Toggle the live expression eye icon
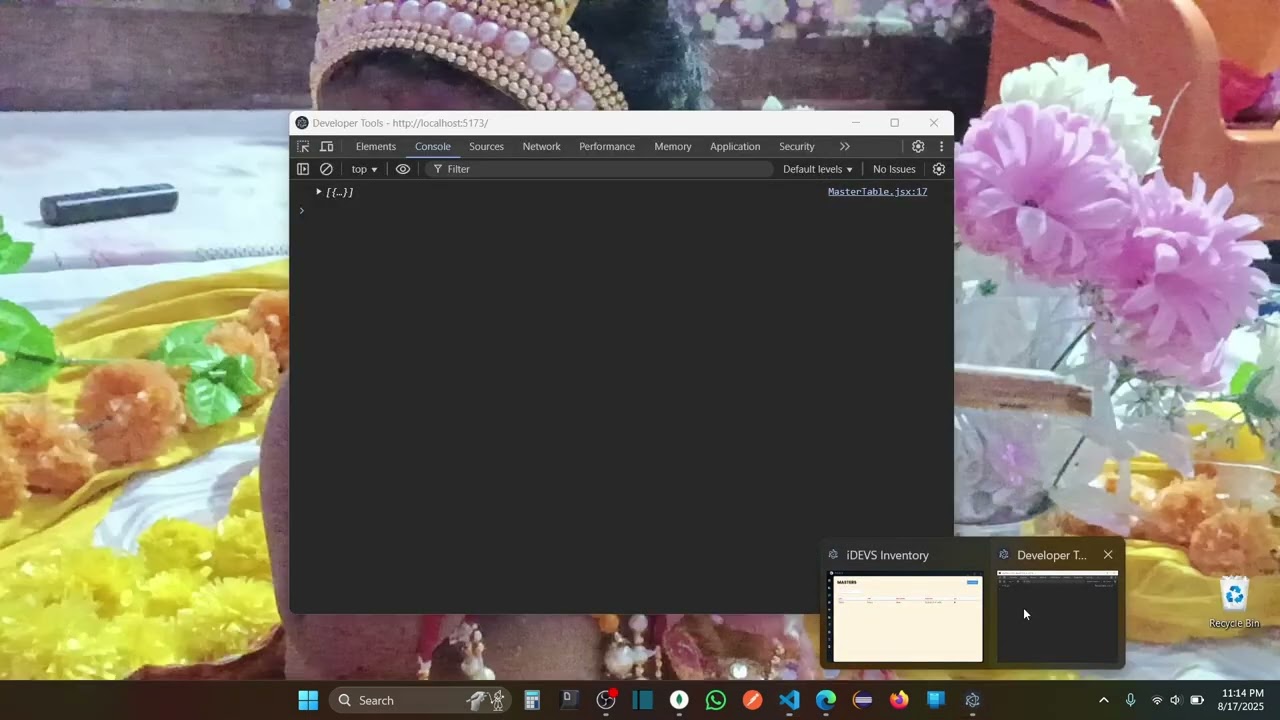The height and width of the screenshot is (720, 1280). click(403, 169)
